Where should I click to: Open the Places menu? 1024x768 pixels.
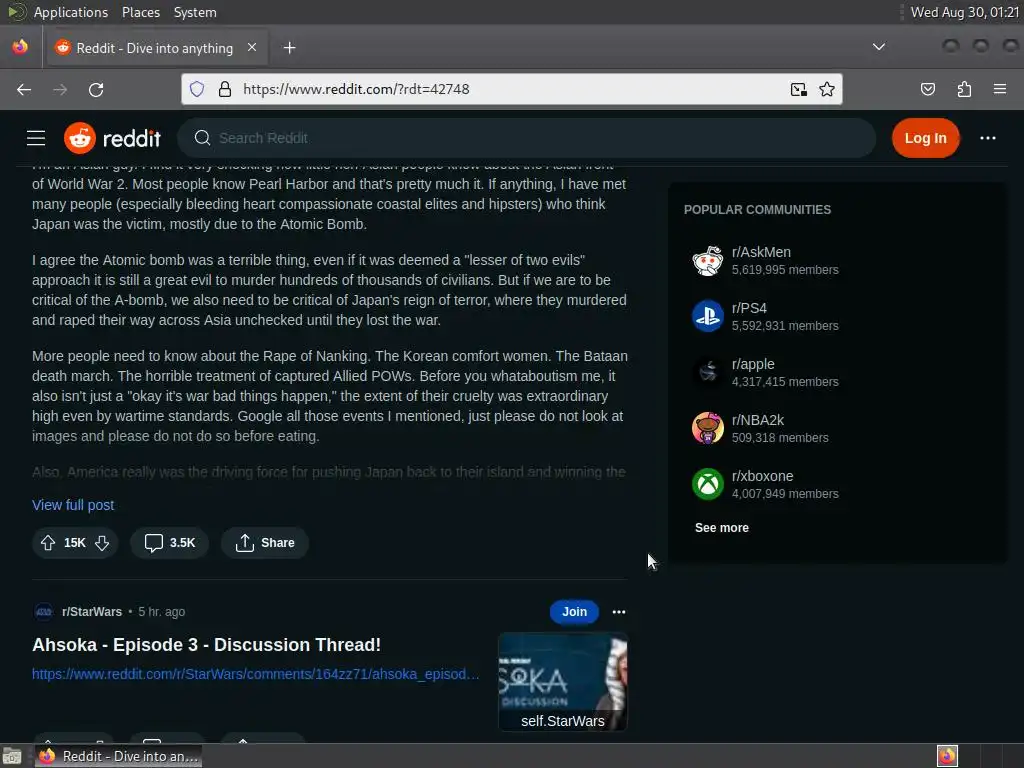tap(141, 12)
